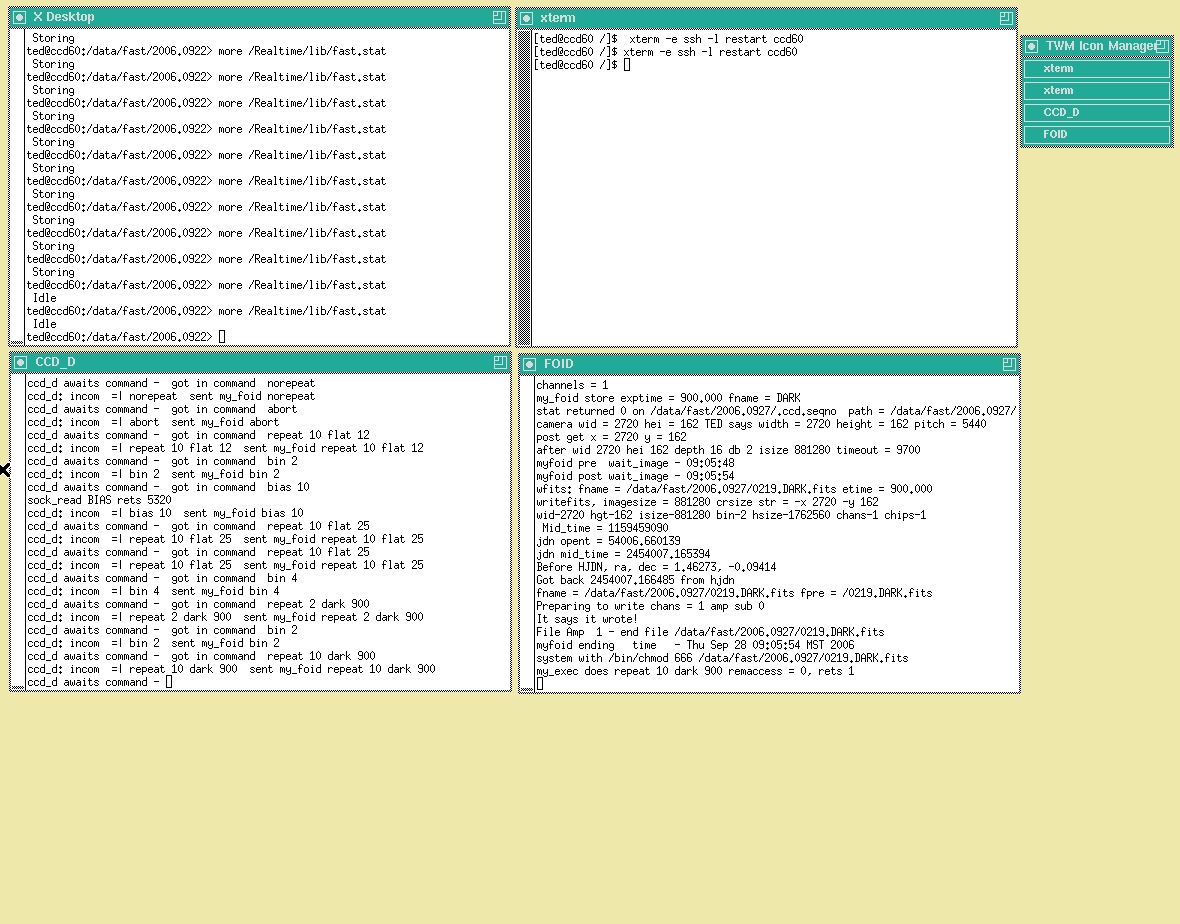Click the CCD_D terminal scrollbar
Screen dimensions: 1180x924
click(17, 530)
